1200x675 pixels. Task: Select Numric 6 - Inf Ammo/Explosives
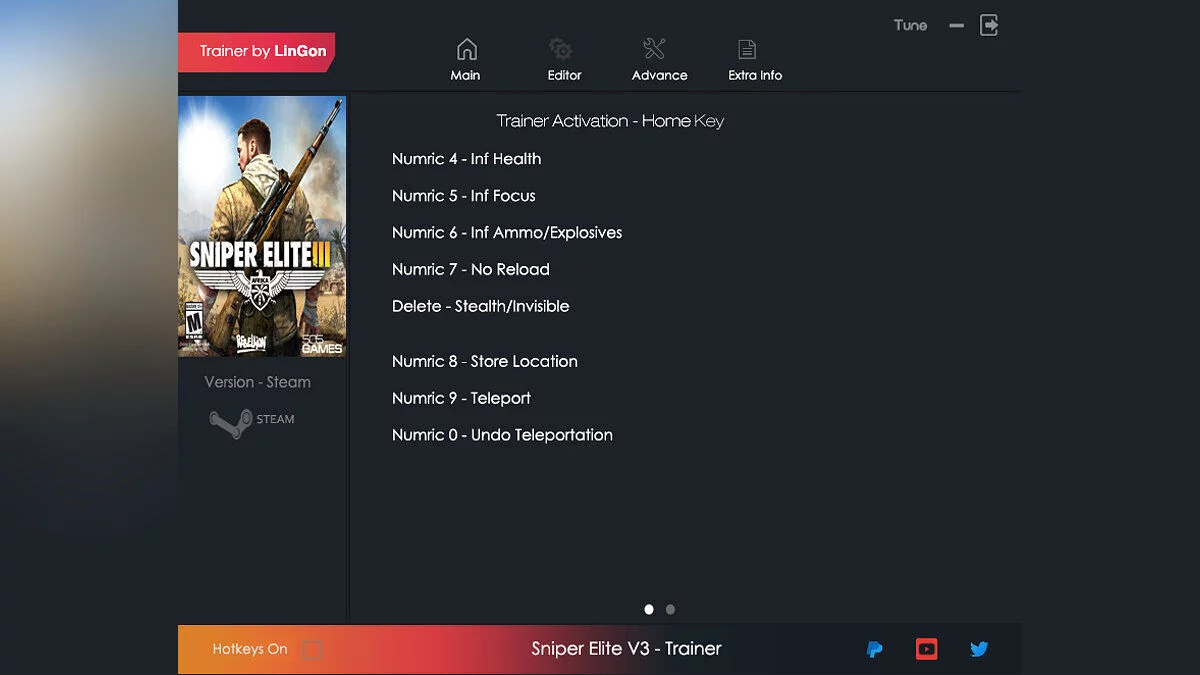(x=507, y=233)
